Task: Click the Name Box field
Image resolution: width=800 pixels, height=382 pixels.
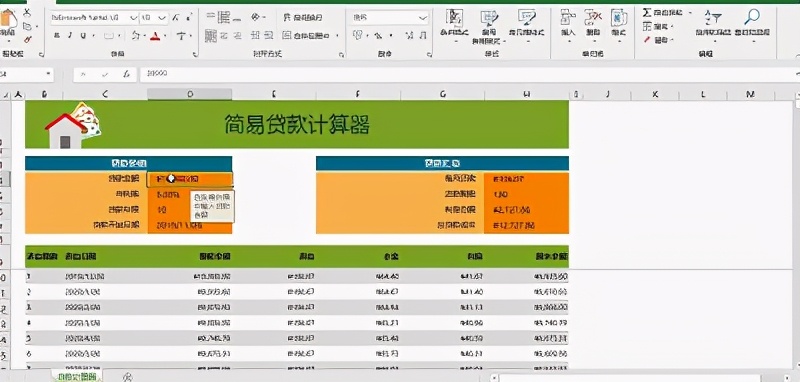Action: [27, 74]
